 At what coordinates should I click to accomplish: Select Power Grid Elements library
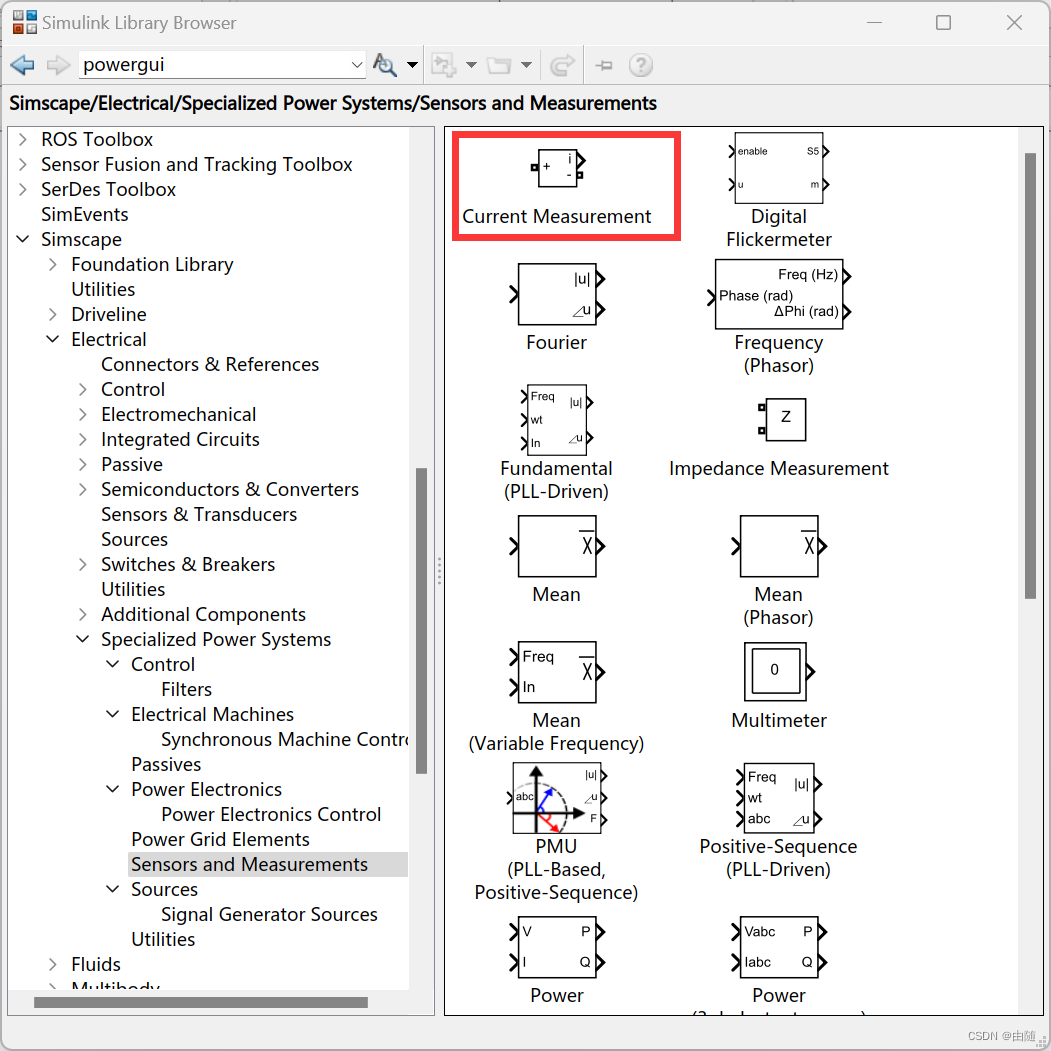(x=221, y=840)
